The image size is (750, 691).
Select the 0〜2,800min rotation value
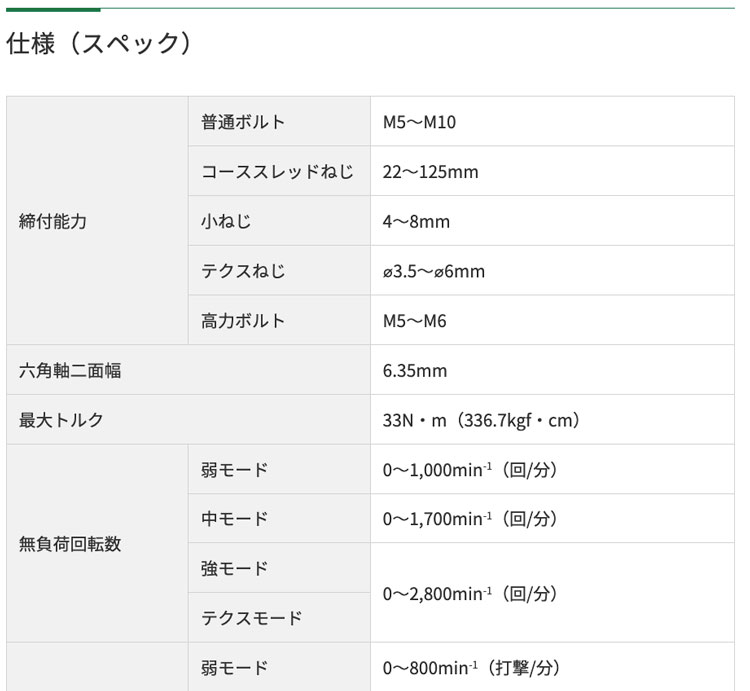[470, 594]
